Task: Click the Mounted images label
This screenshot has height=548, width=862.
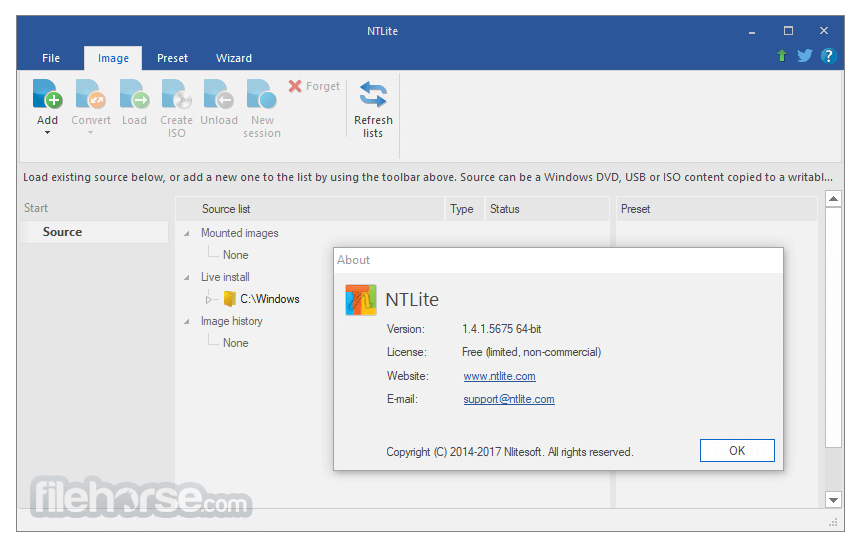Action: (x=240, y=233)
